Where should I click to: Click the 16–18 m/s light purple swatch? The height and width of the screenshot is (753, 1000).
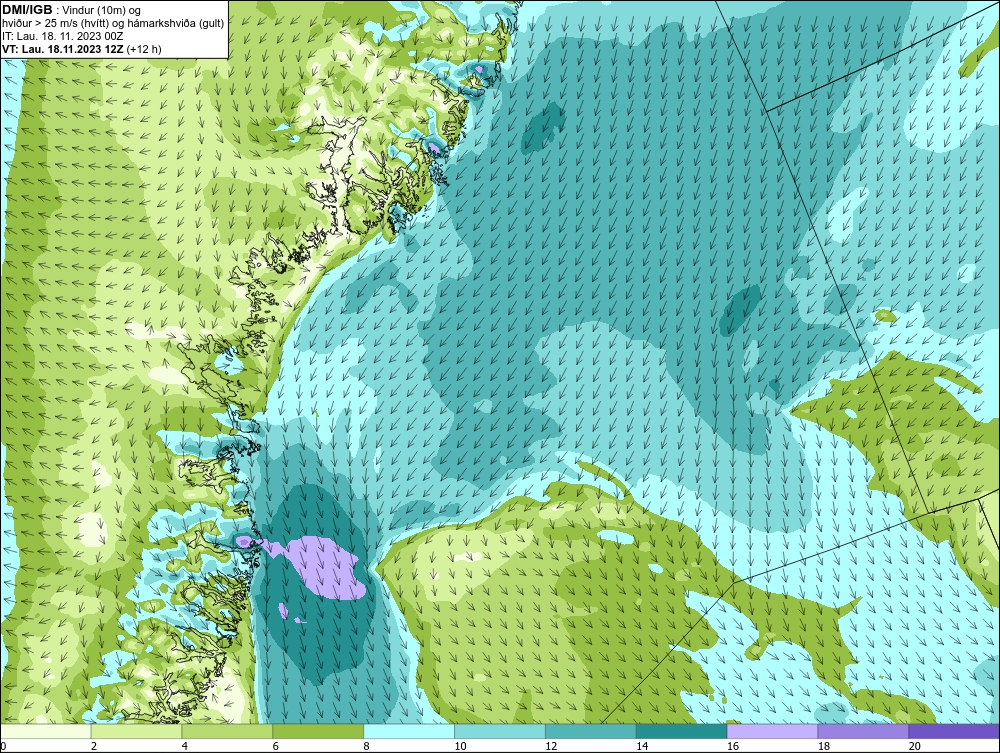pos(772,731)
